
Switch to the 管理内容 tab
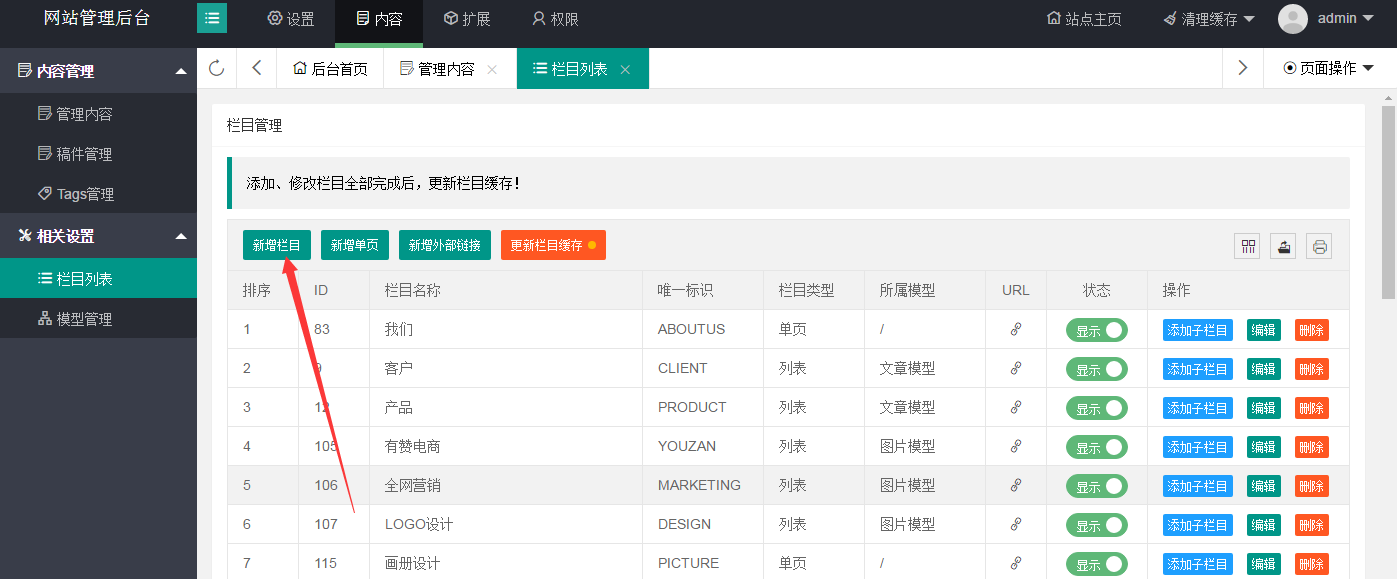(437, 69)
